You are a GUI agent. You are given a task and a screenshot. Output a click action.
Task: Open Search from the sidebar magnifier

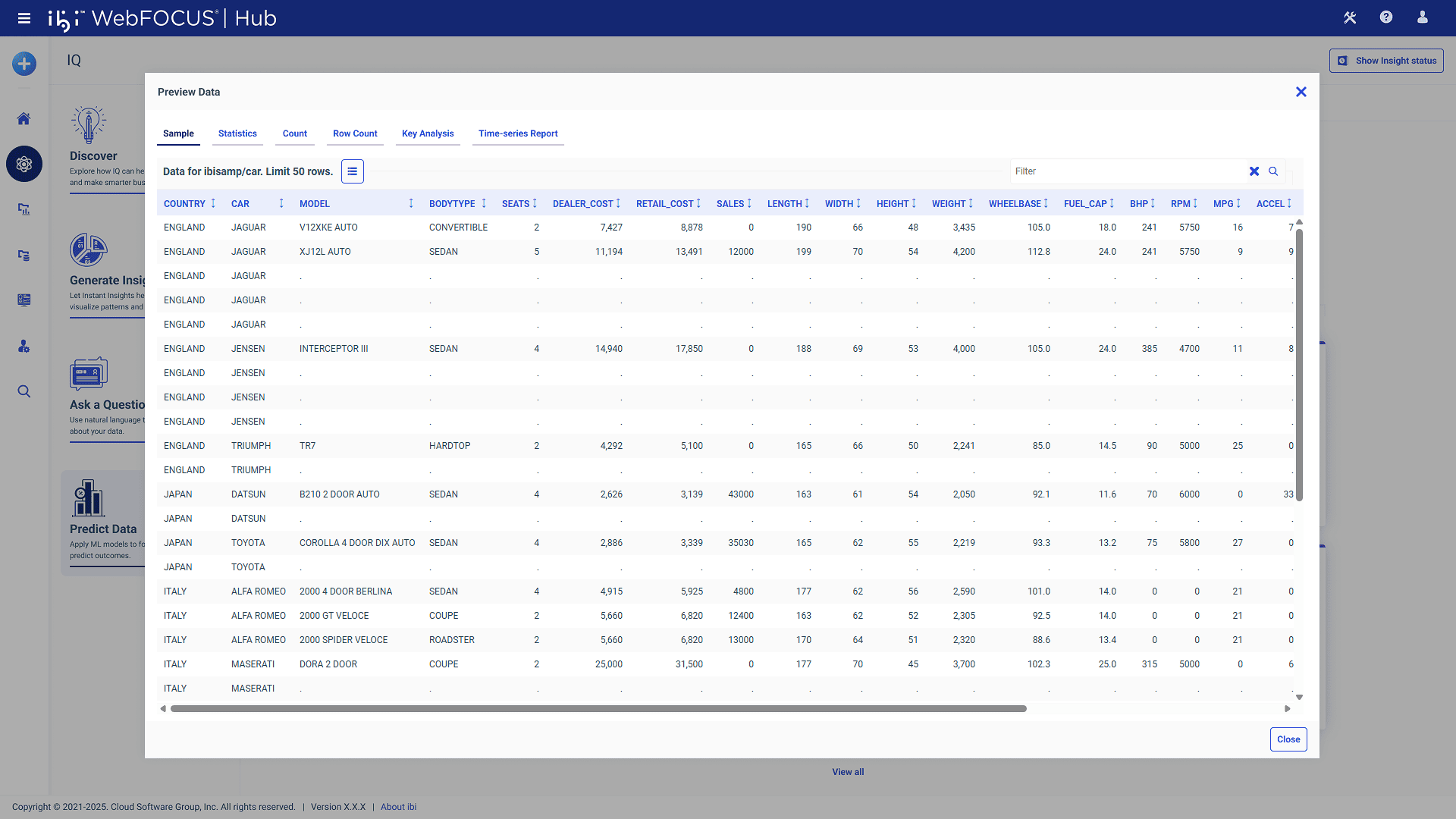(24, 391)
